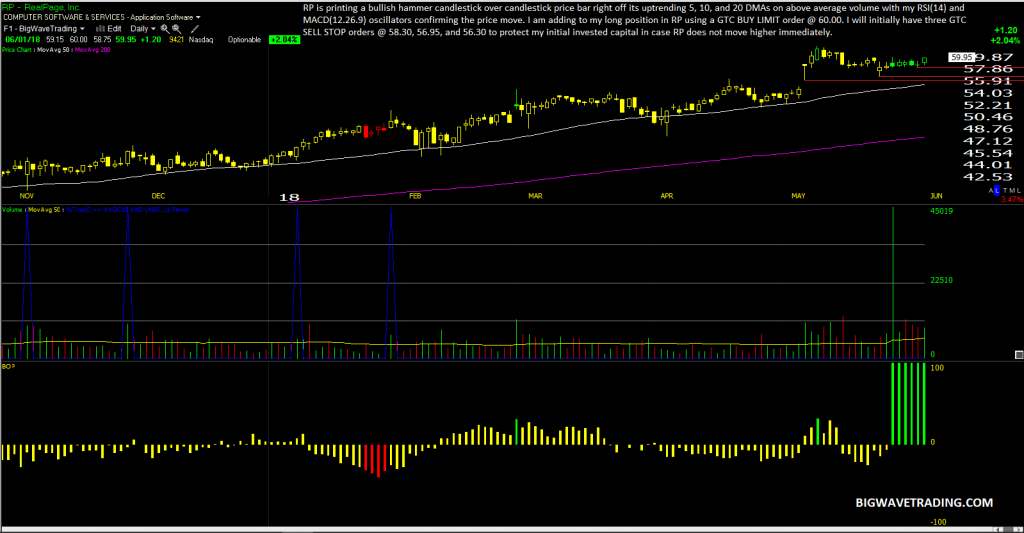Click the 47.12 price scale label
Viewport: 1024px width, 533px height.
[988, 141]
